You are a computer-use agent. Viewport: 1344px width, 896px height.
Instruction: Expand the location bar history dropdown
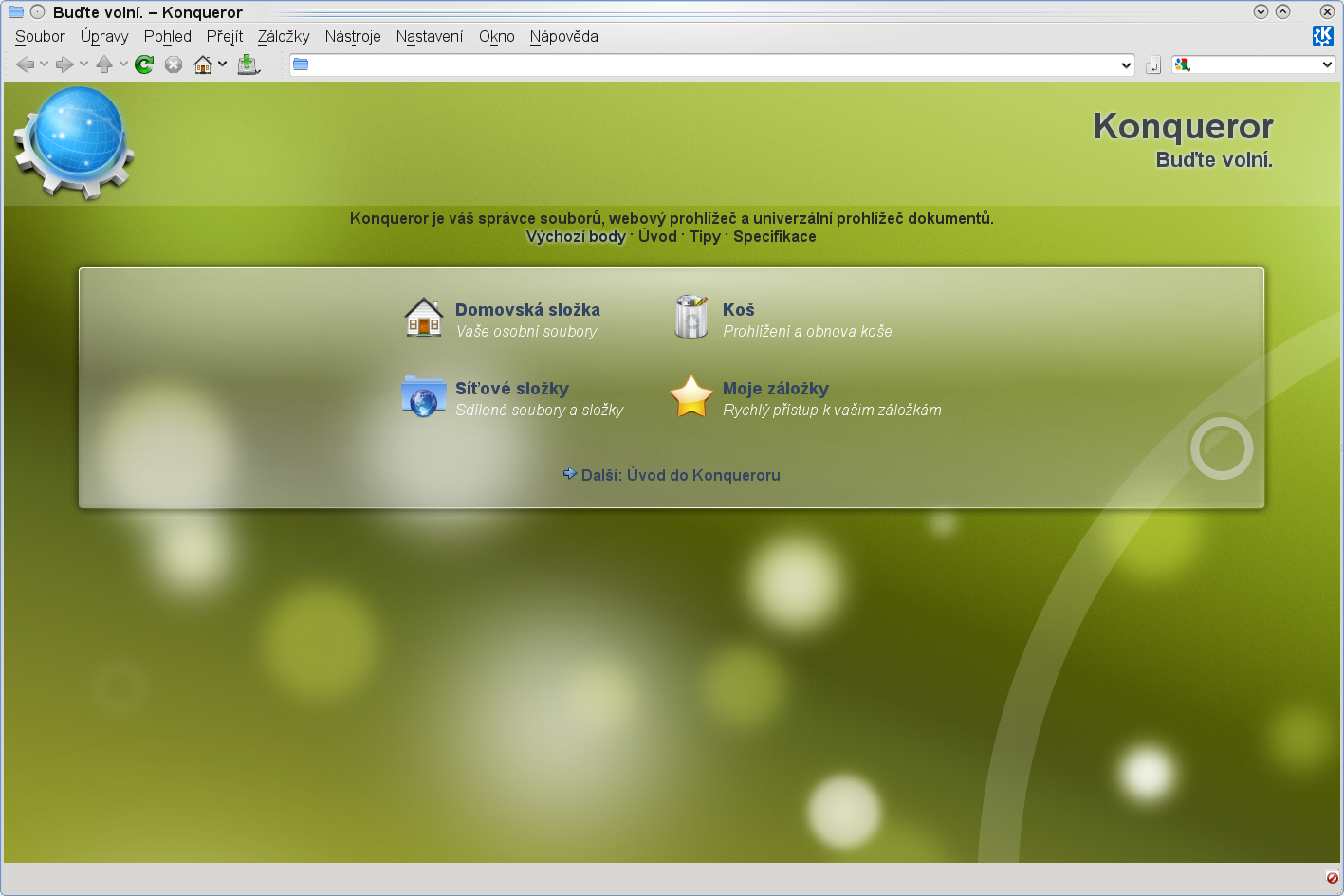1126,65
